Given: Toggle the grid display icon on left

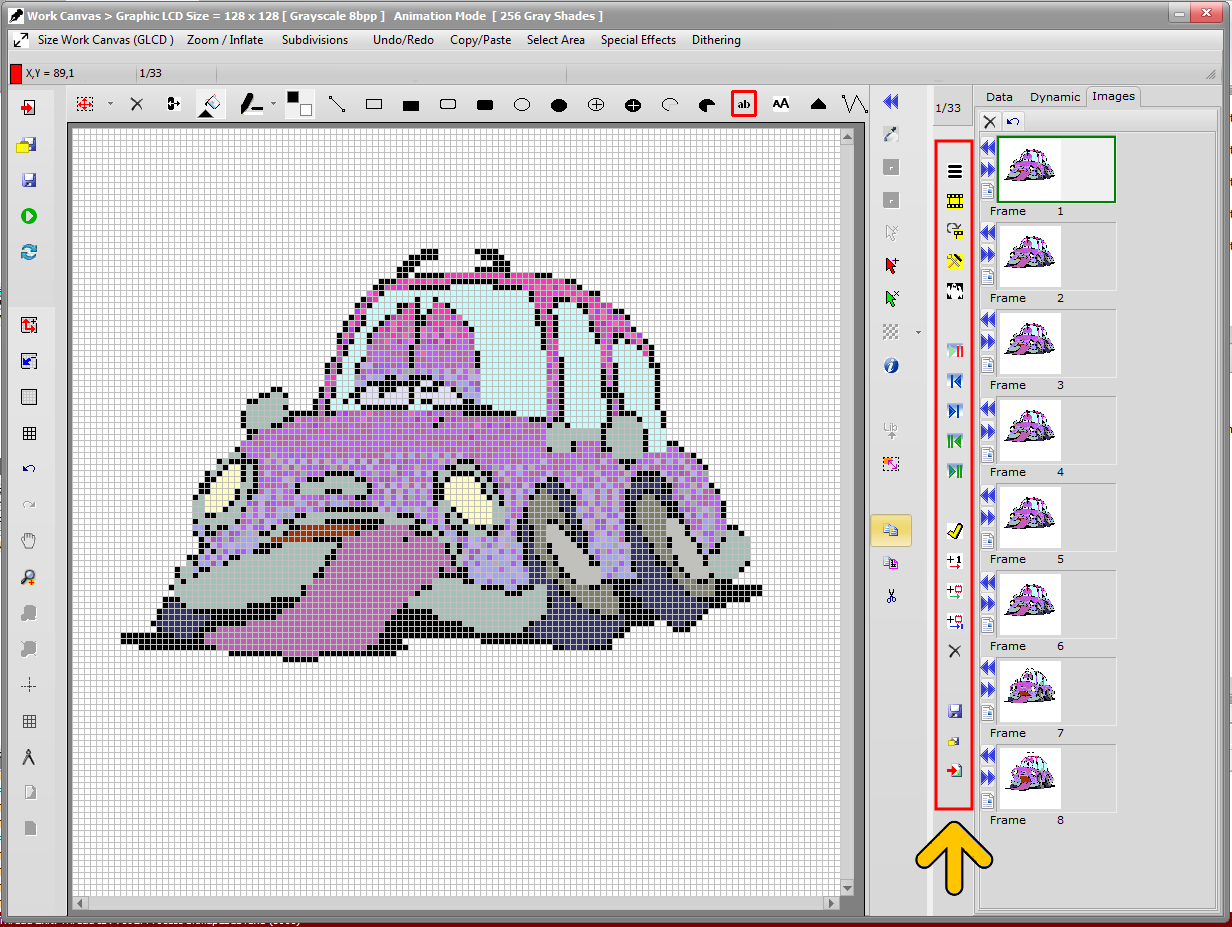Looking at the screenshot, I should pyautogui.click(x=29, y=433).
